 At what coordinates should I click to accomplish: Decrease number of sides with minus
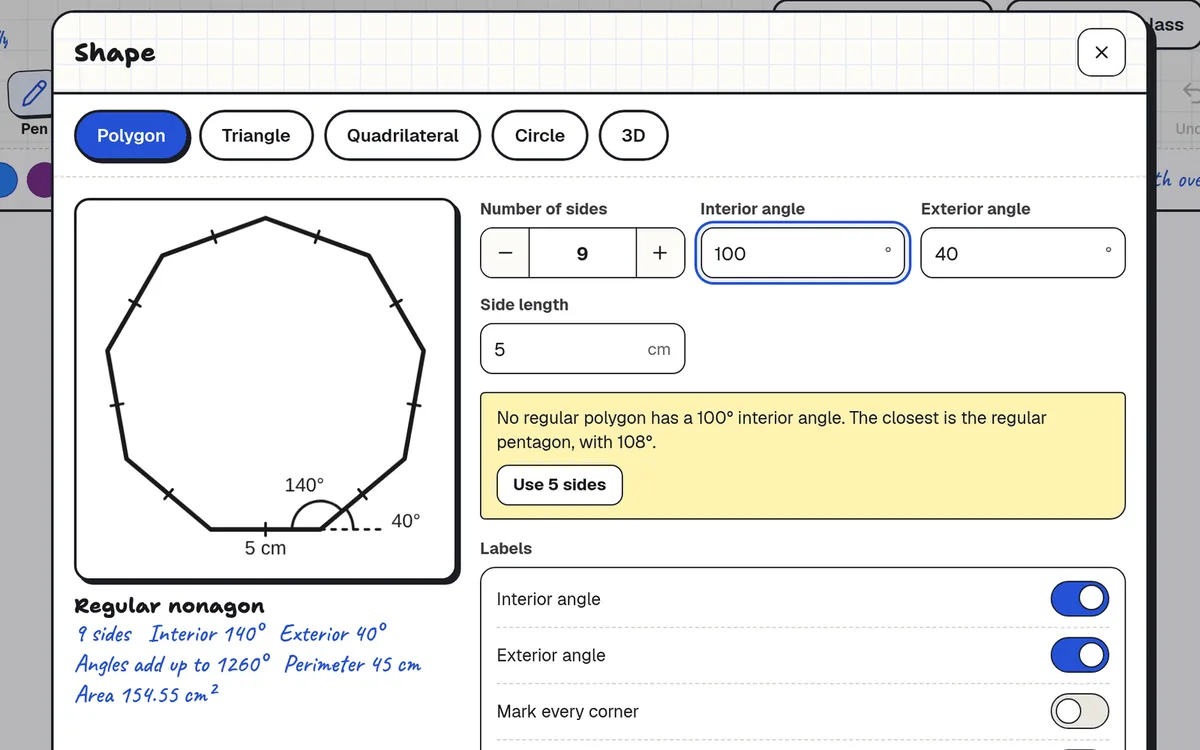tap(505, 253)
